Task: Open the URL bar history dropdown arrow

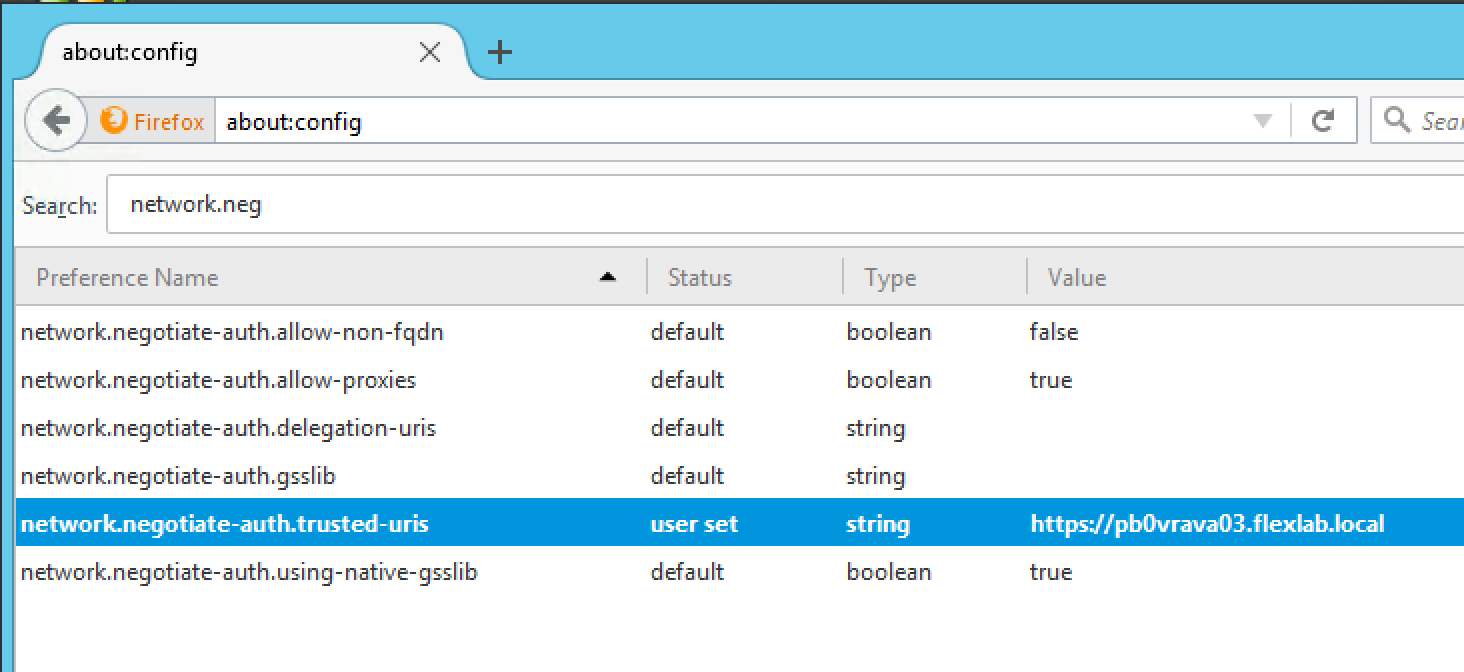Action: tap(1263, 122)
